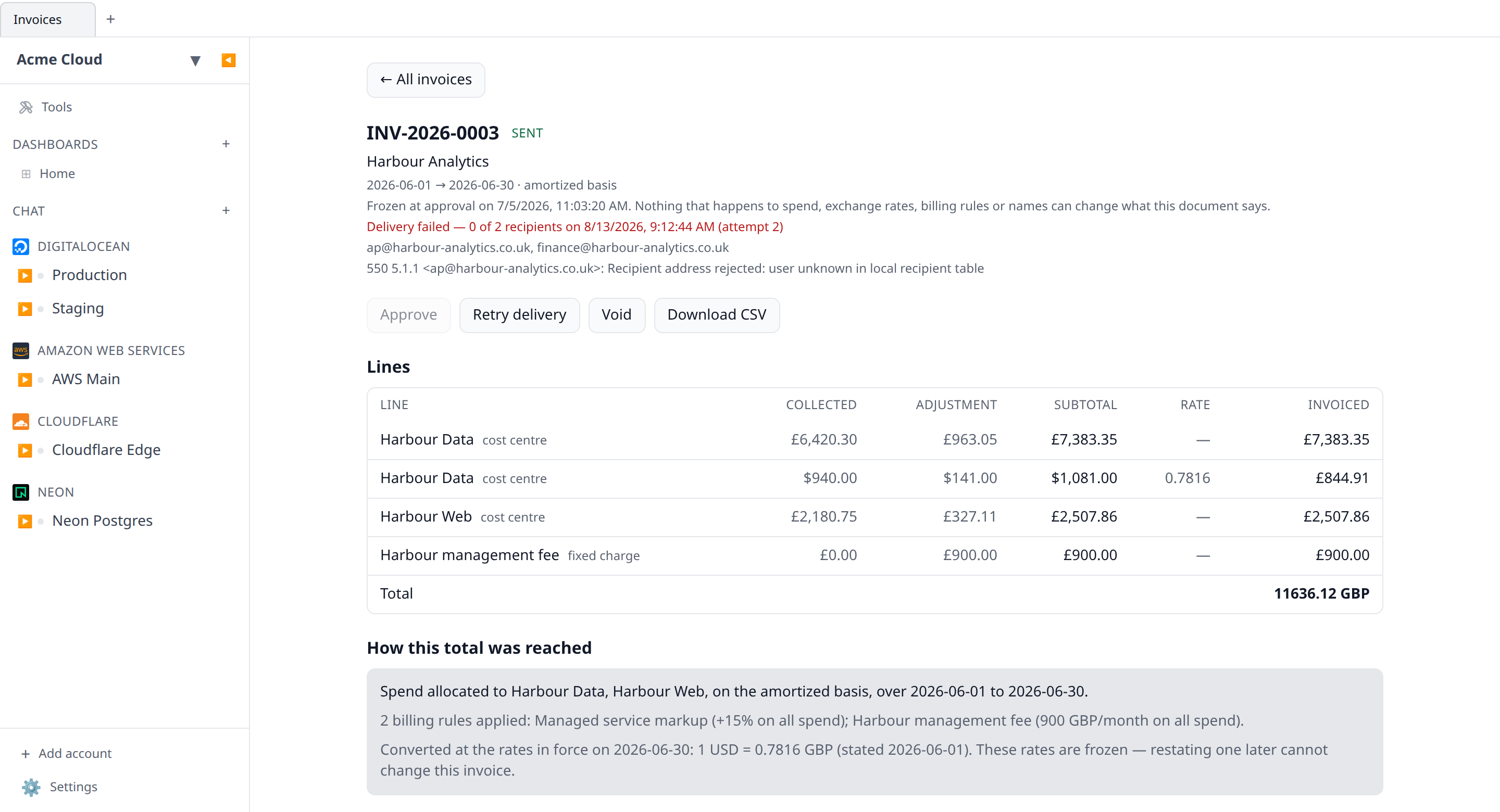Click the £2,507.86 subtotal value
The width and height of the screenshot is (1500, 812).
(x=1084, y=517)
